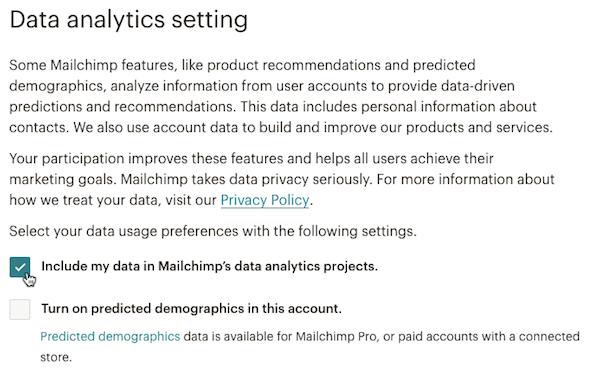Click the line starting 'Some Mailchimp features'
Image resolution: width=600 pixels, height=377 pixels.
pyautogui.click(x=242, y=65)
